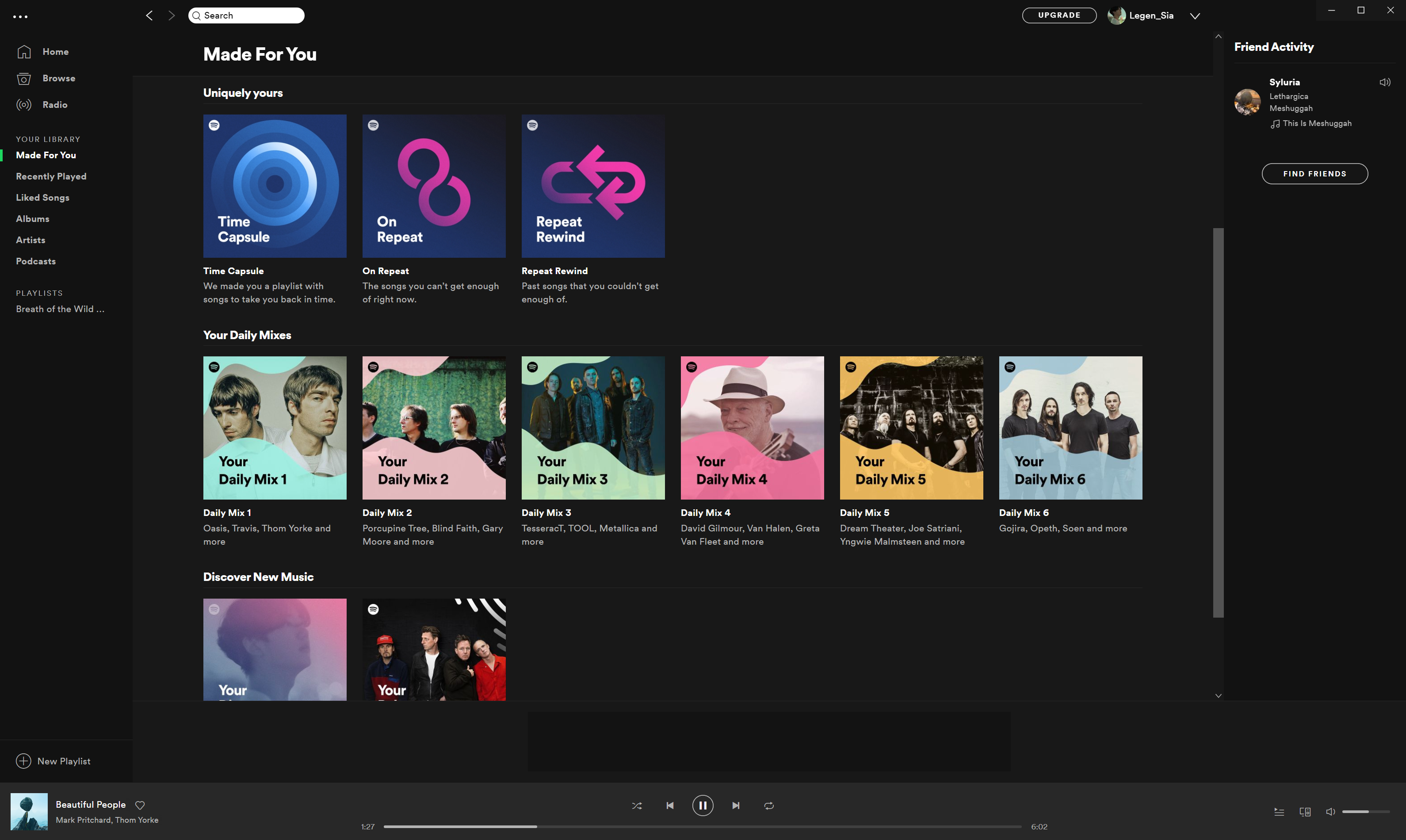Click the UPGRADE button
The height and width of the screenshot is (840, 1406).
[1059, 15]
